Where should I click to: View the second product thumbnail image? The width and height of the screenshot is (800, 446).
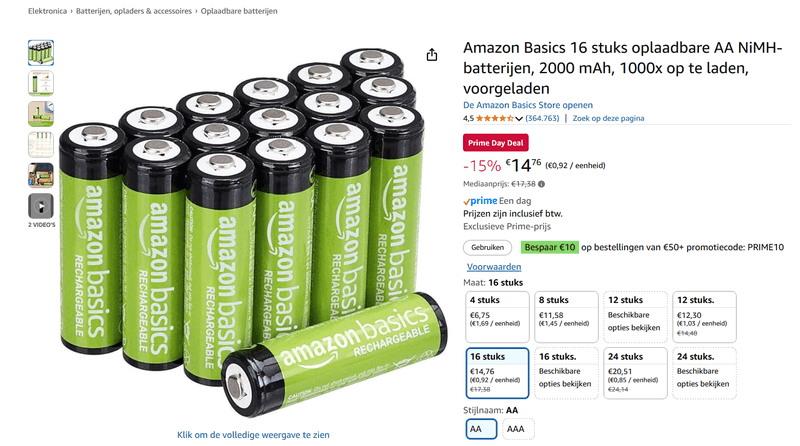[41, 83]
